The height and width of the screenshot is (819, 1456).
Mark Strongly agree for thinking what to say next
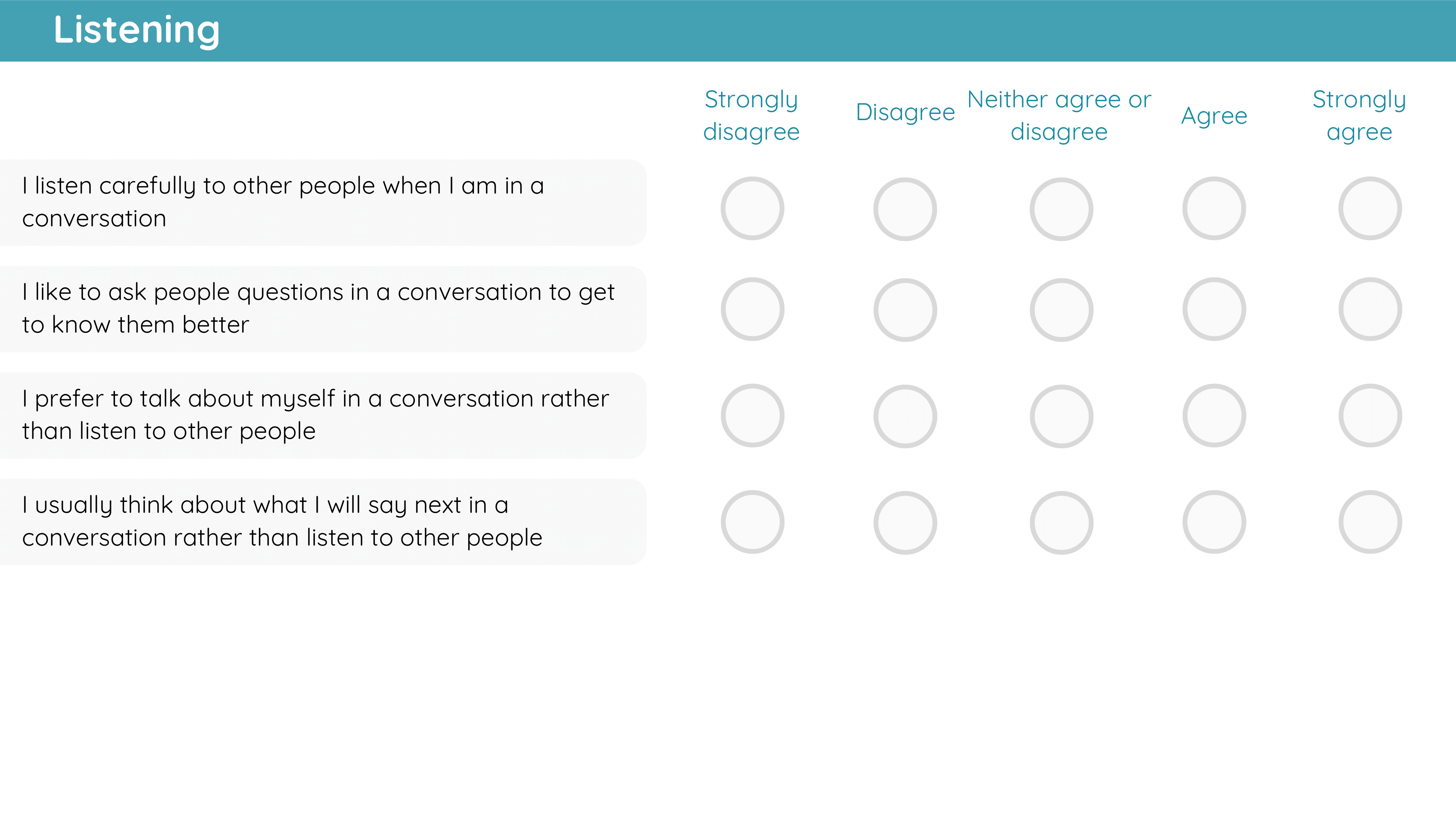click(1370, 522)
